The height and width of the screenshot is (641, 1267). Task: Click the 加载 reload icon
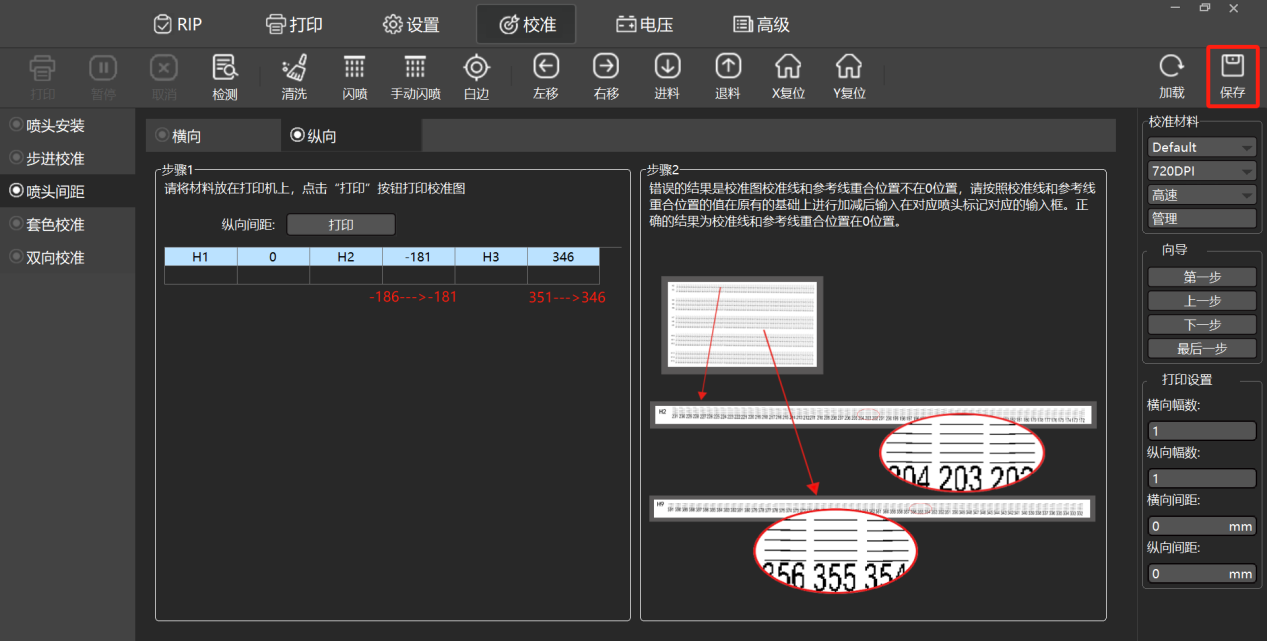click(x=1171, y=68)
